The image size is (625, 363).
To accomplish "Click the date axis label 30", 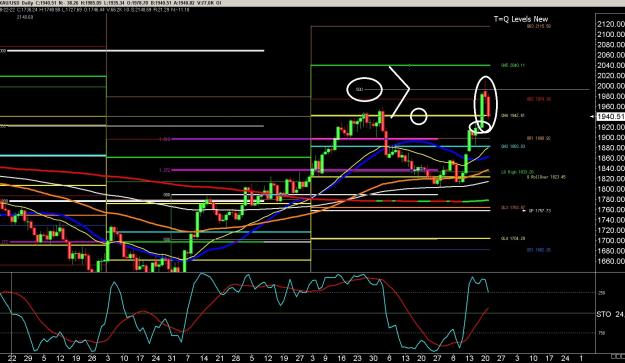I will coord(373,358).
